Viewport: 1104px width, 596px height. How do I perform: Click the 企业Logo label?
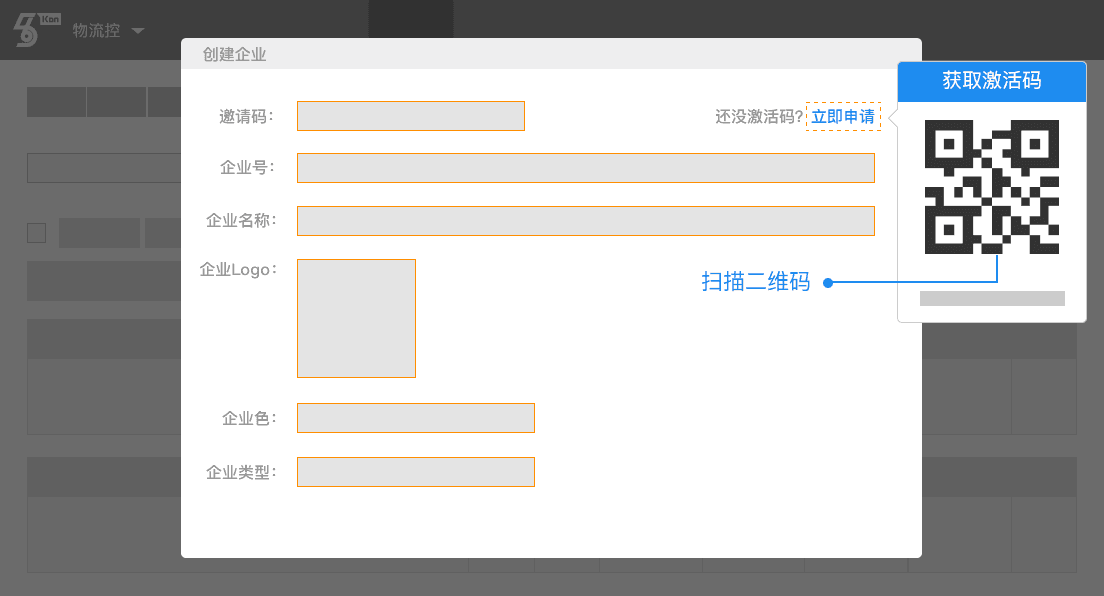(x=238, y=270)
